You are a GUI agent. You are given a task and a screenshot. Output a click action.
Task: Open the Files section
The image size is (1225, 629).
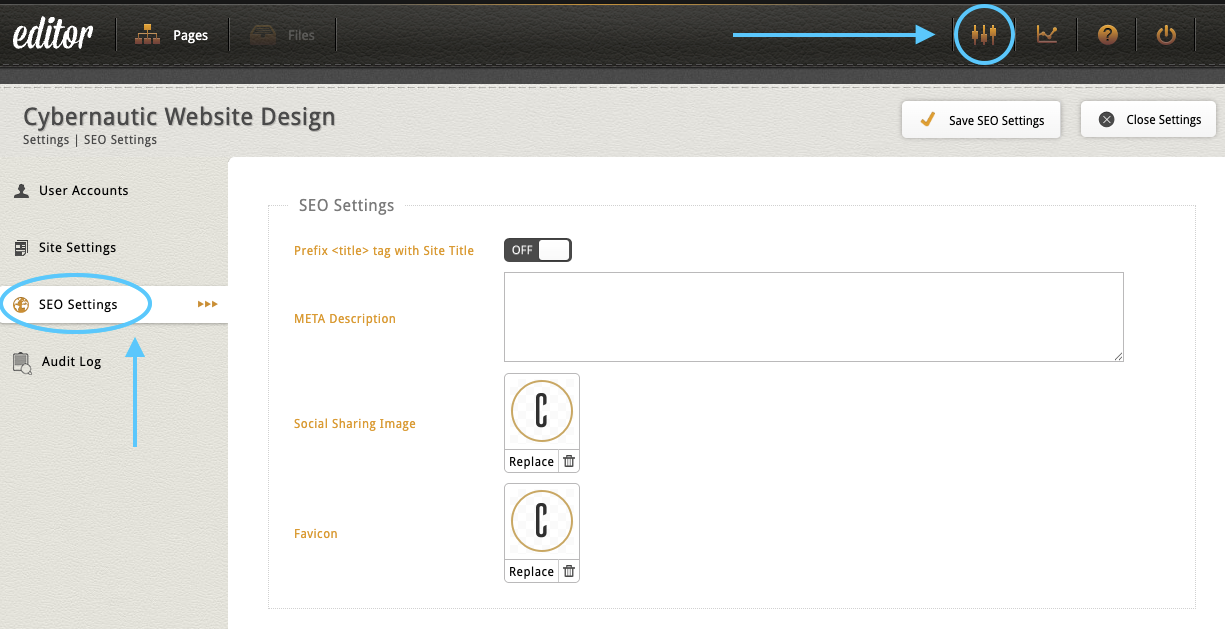click(283, 35)
